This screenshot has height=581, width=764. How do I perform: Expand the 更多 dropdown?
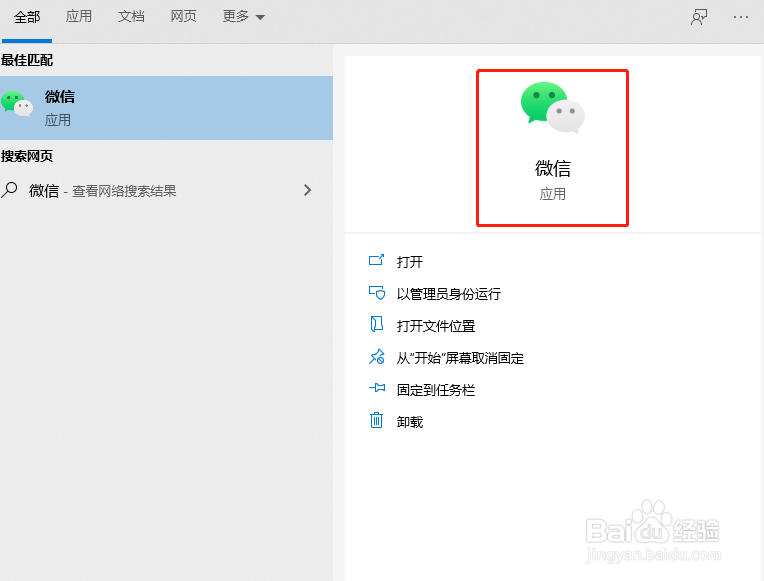(x=243, y=17)
